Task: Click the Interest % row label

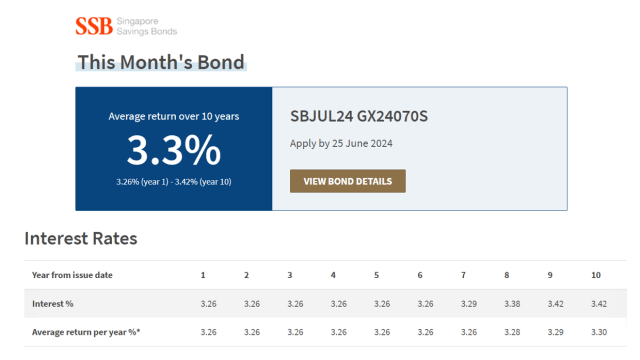Action: coord(53,304)
